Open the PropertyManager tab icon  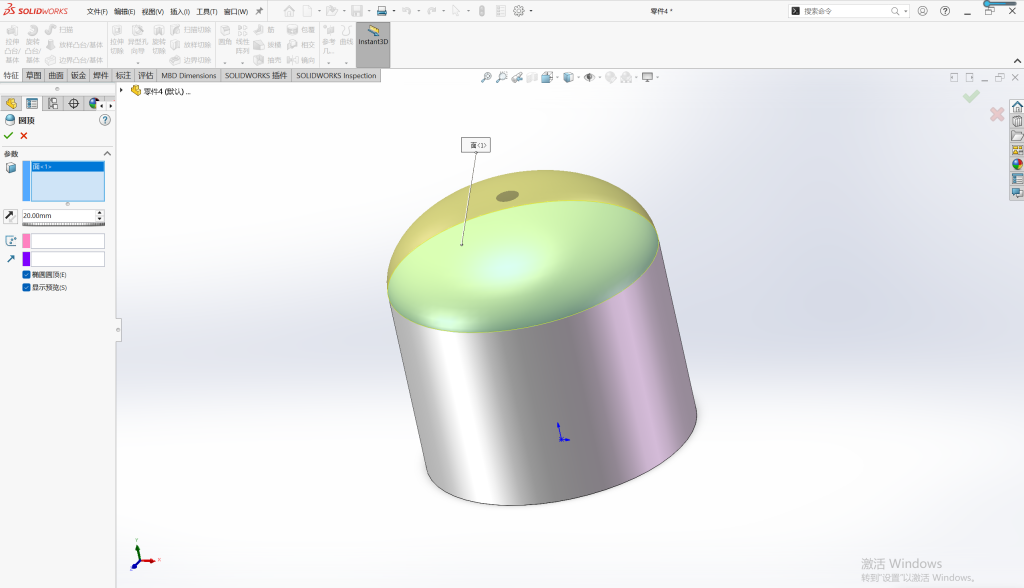[32, 104]
